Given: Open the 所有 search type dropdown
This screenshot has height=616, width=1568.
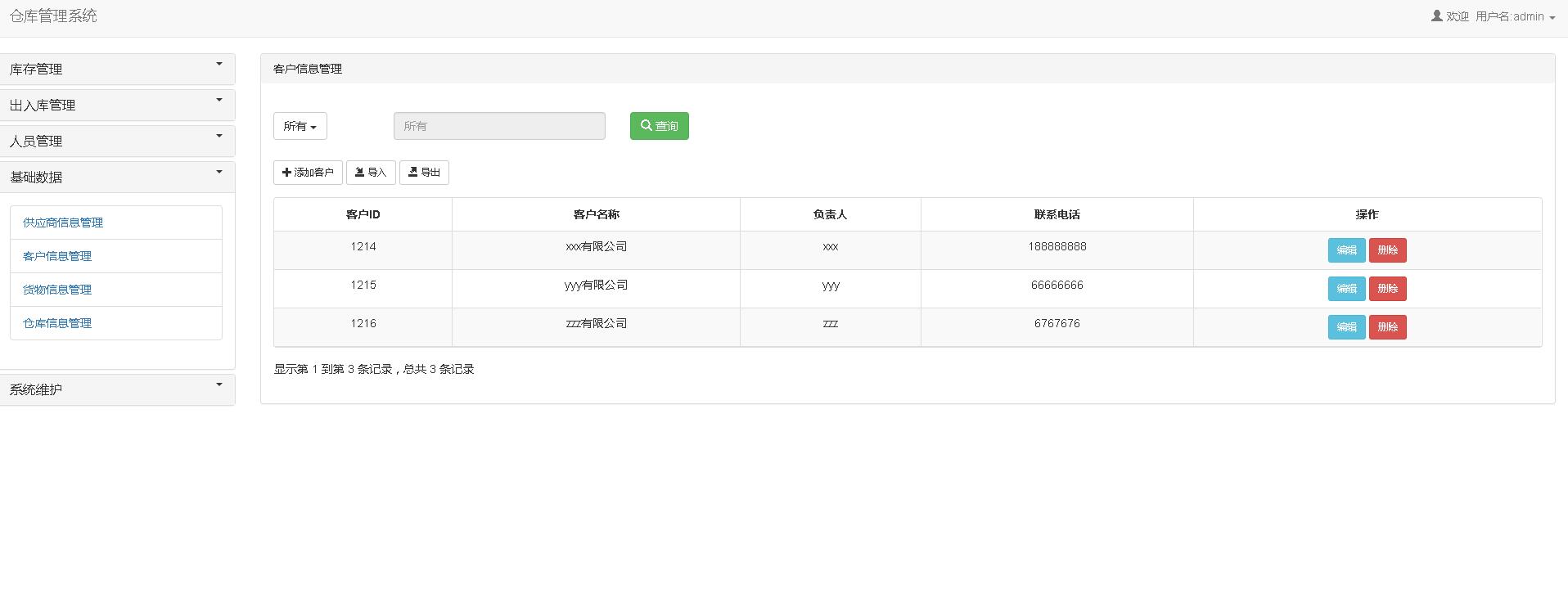Looking at the screenshot, I should pos(300,127).
